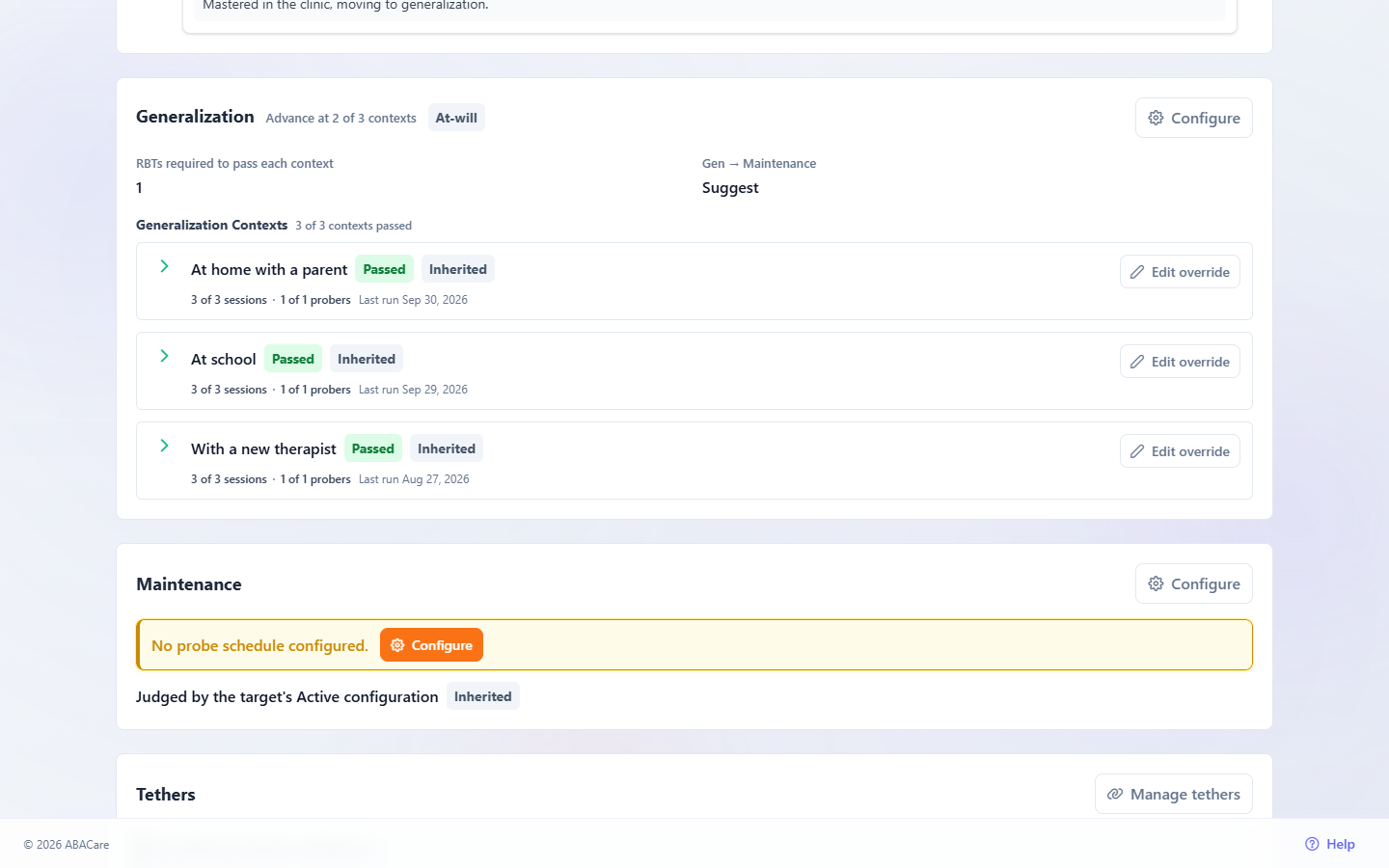This screenshot has height=868, width=1389.
Task: Edit override for 'At home with a parent'
Action: (1180, 272)
